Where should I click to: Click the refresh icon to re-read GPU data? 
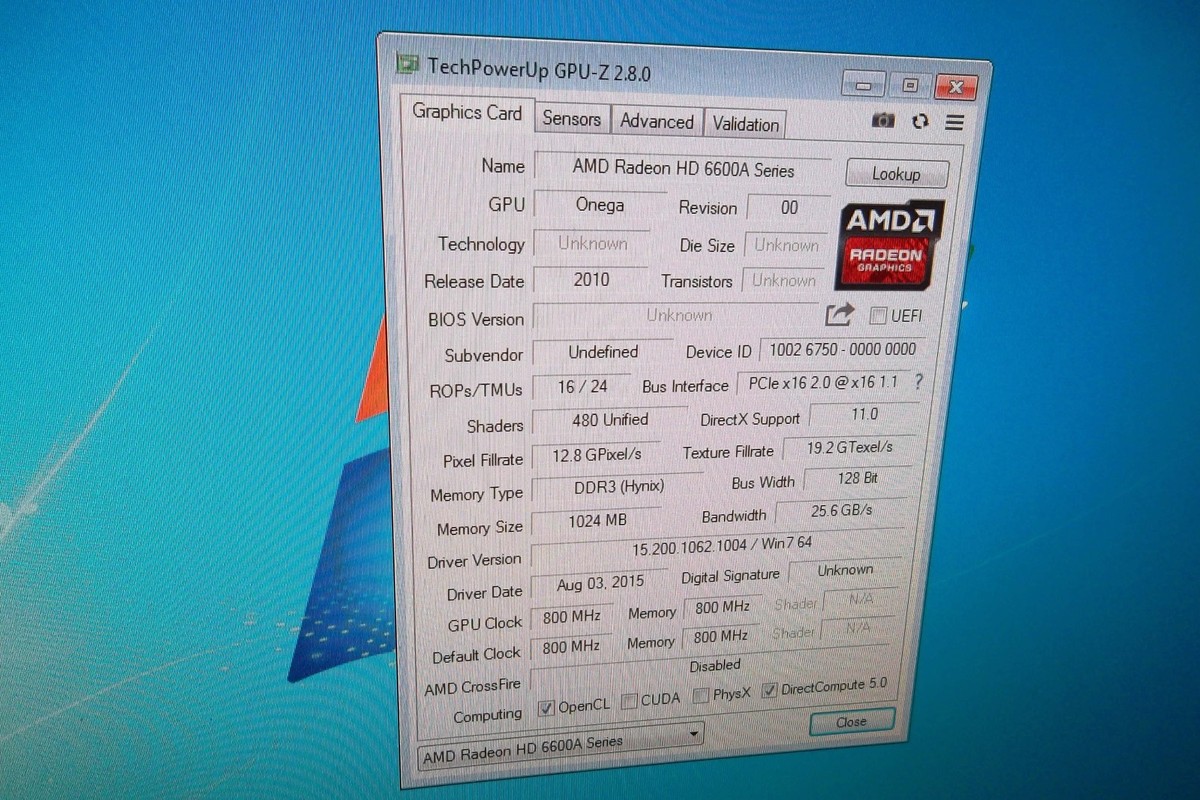[919, 121]
